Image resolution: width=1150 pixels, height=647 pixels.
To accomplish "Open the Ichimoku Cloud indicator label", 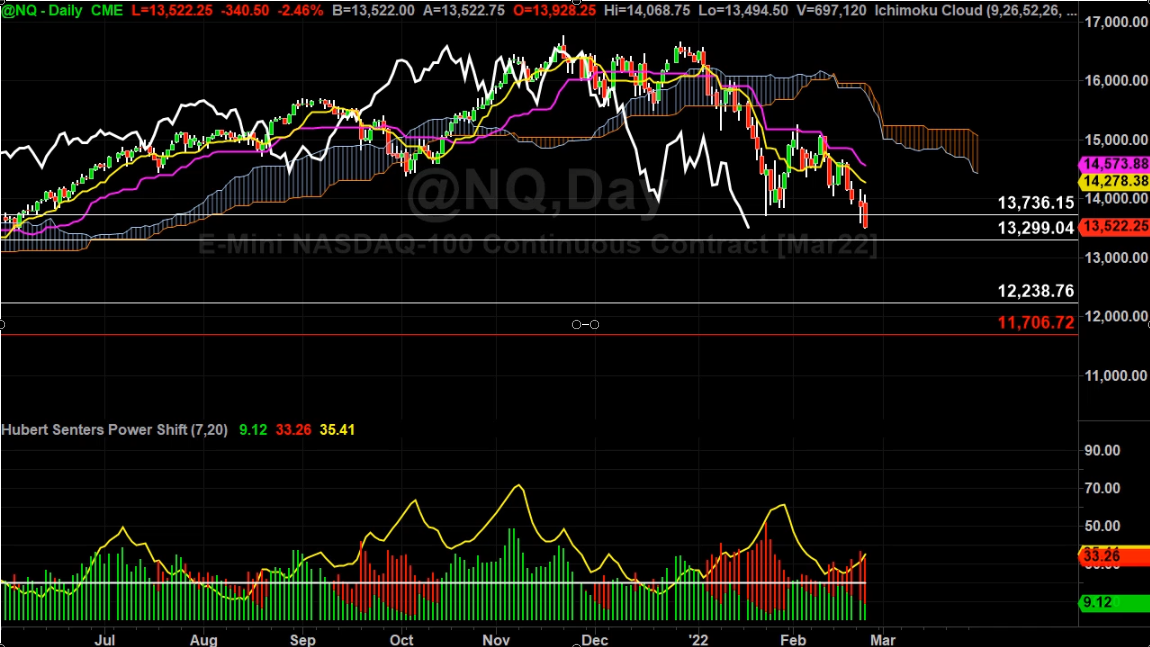I will (975, 11).
